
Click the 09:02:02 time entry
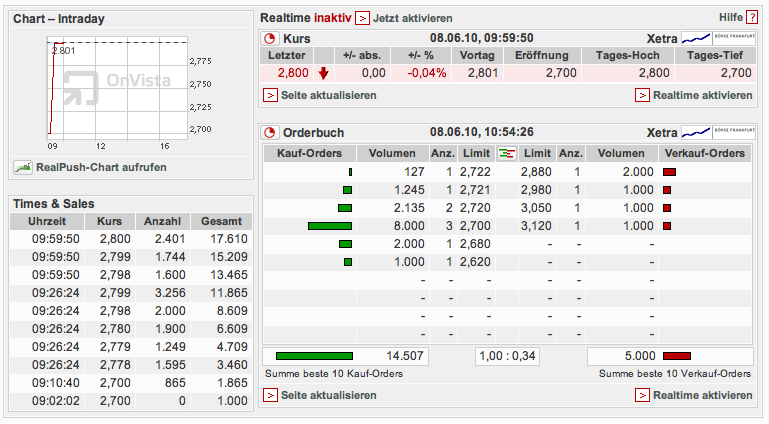click(55, 401)
